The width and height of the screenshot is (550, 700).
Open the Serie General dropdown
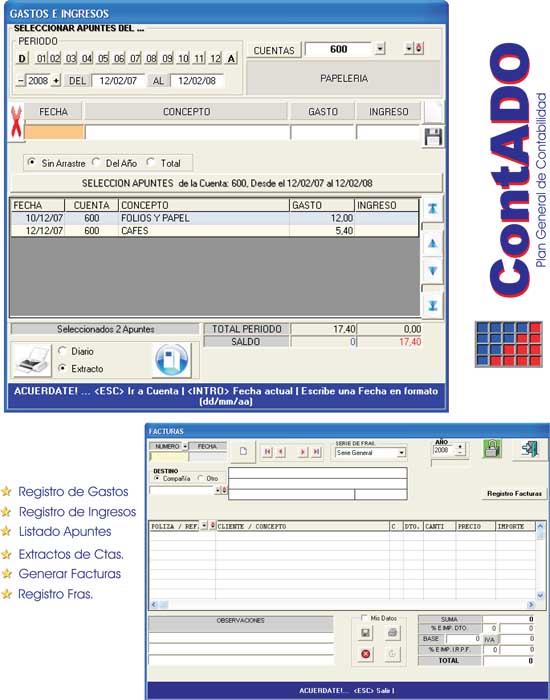coord(401,453)
